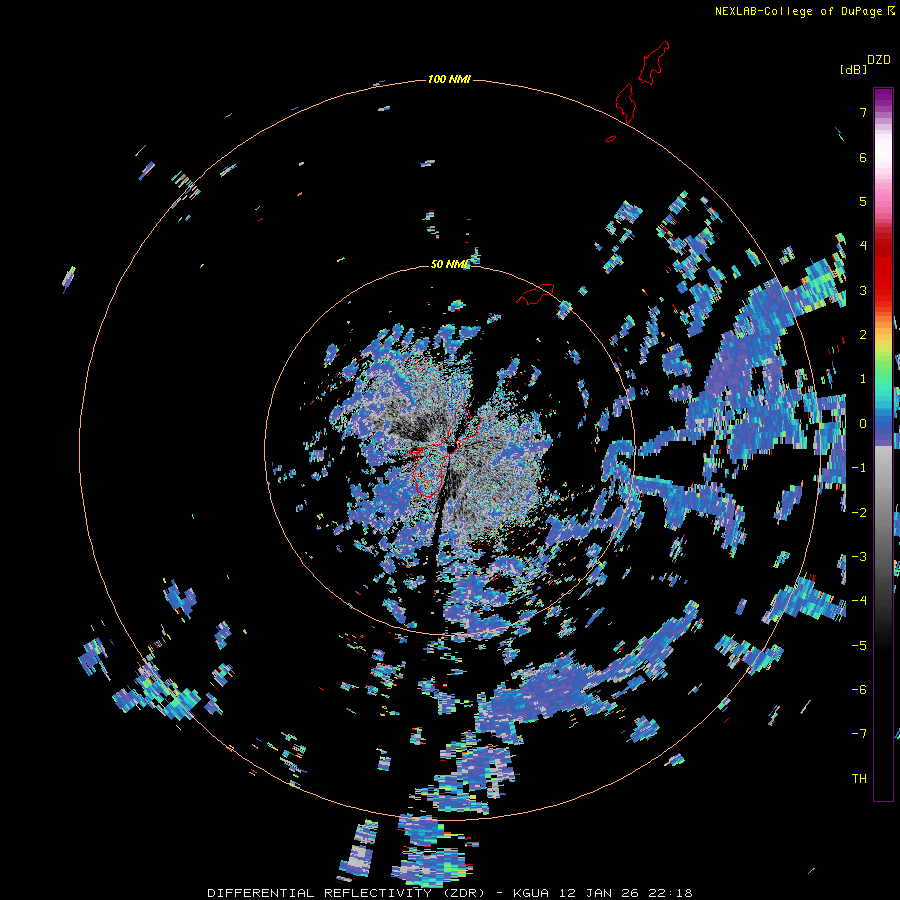The image size is (900, 900).
Task: Click the 100 NMI range ring label
Action: (449, 79)
